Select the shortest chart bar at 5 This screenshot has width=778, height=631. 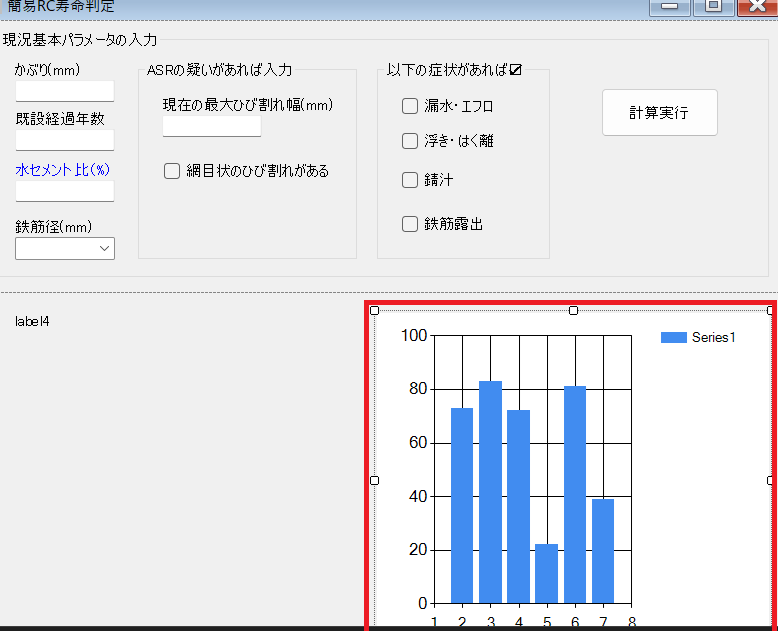pyautogui.click(x=546, y=573)
